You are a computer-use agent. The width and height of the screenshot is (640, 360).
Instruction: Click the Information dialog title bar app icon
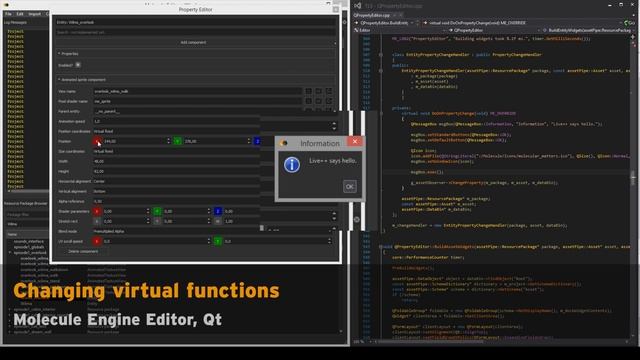[284, 143]
